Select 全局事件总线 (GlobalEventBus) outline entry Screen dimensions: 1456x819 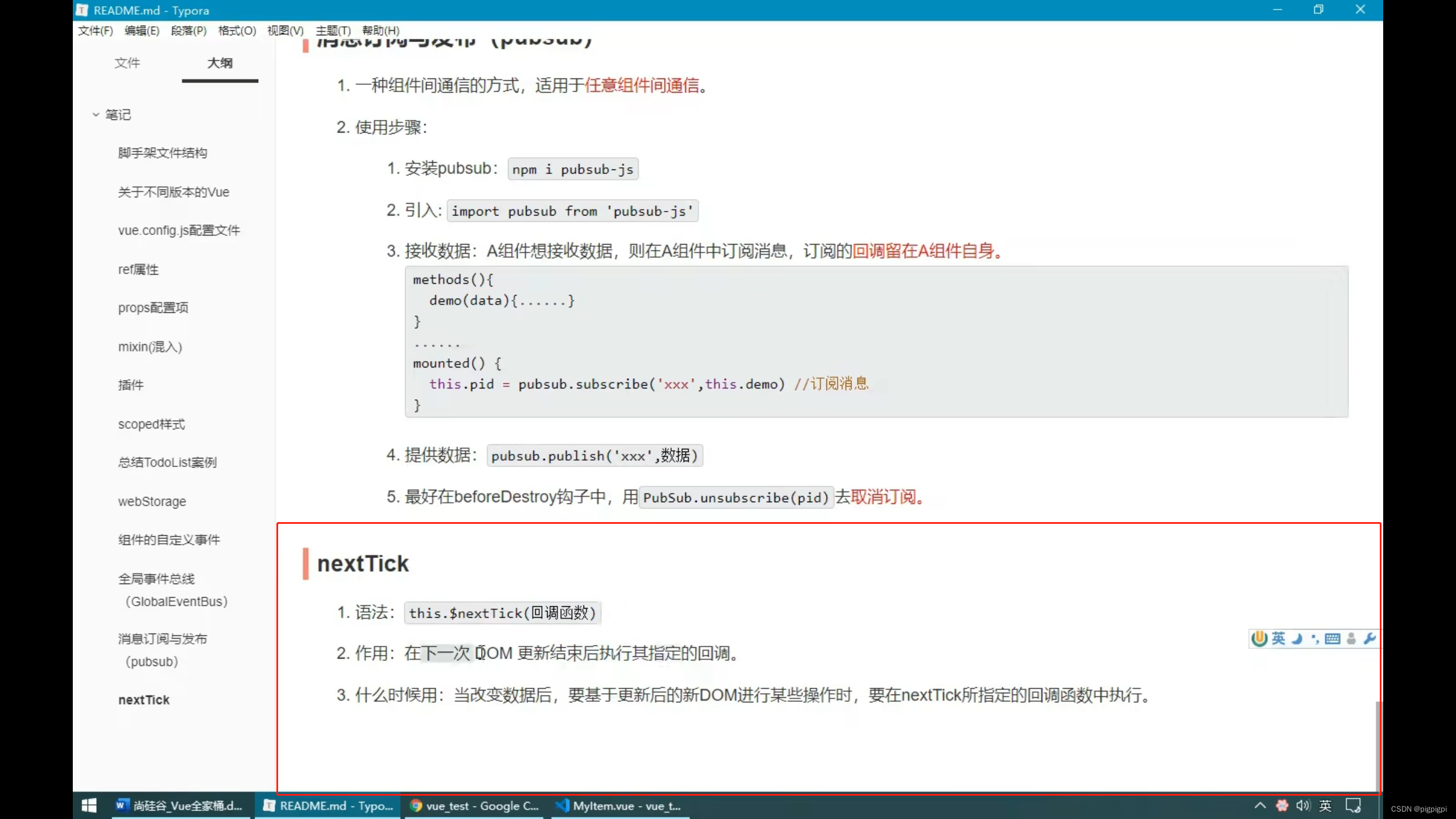[173, 590]
